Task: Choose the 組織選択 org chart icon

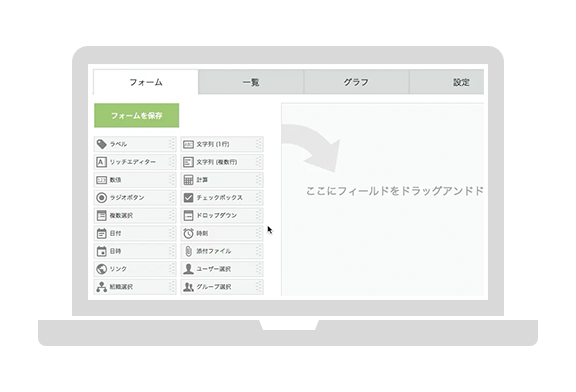Action: click(101, 287)
